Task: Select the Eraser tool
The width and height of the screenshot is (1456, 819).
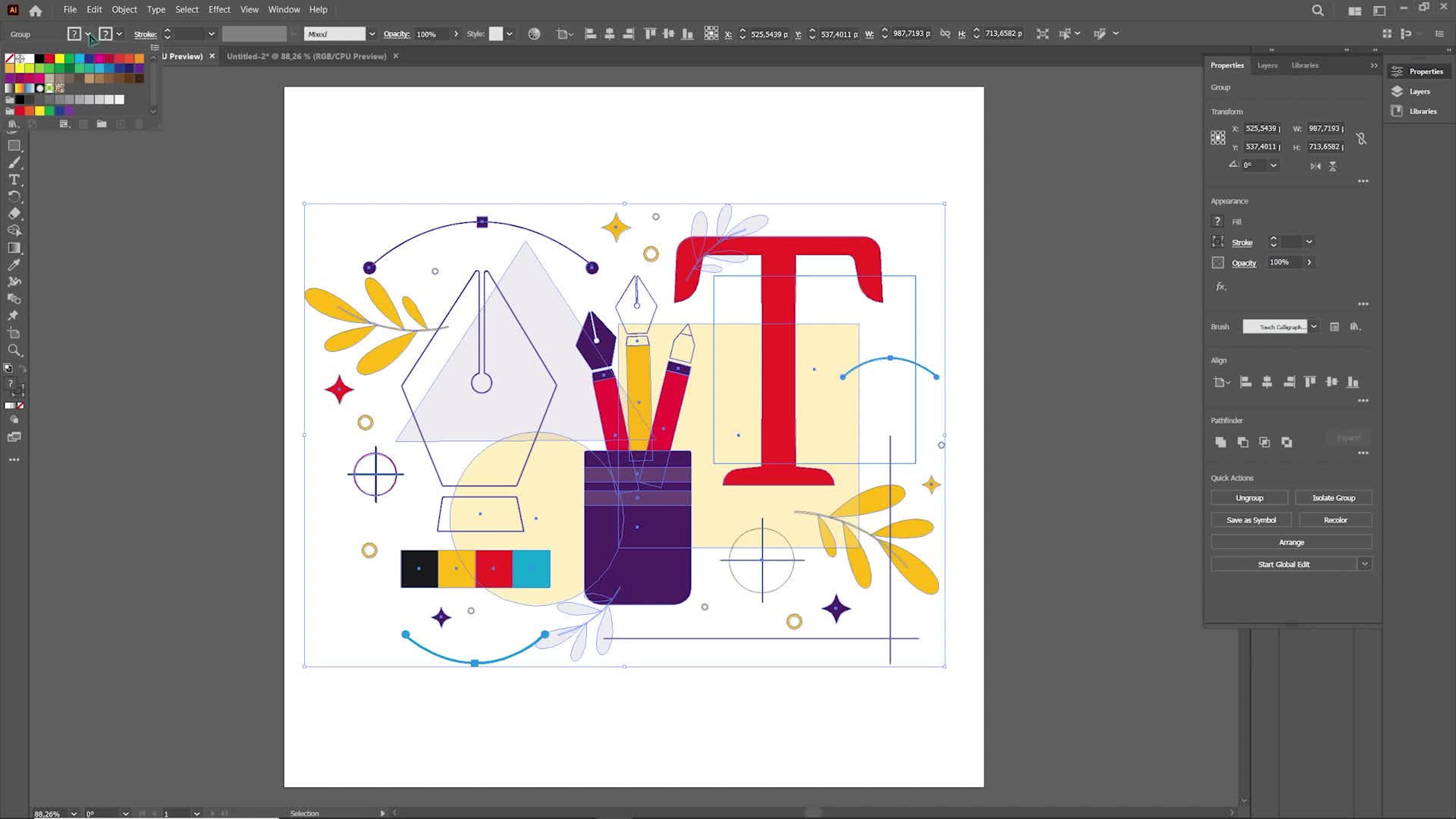Action: pos(14,214)
